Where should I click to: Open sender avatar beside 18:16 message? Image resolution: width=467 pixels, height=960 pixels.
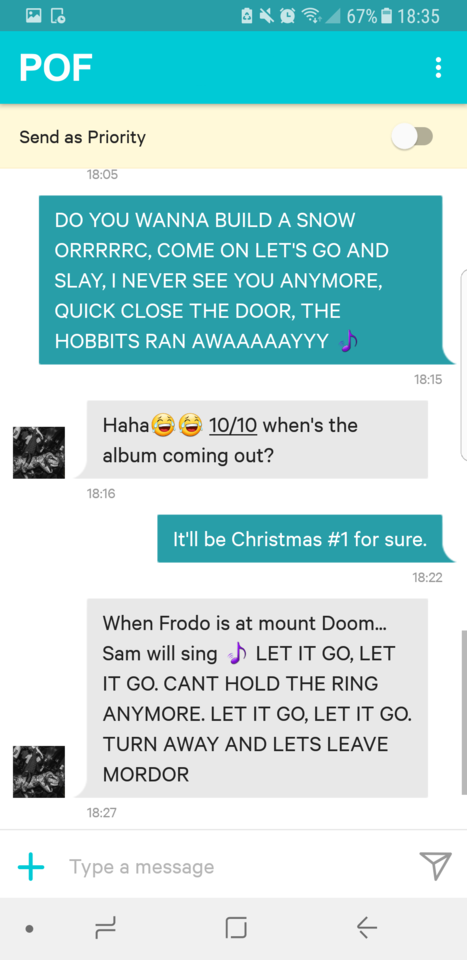click(39, 452)
